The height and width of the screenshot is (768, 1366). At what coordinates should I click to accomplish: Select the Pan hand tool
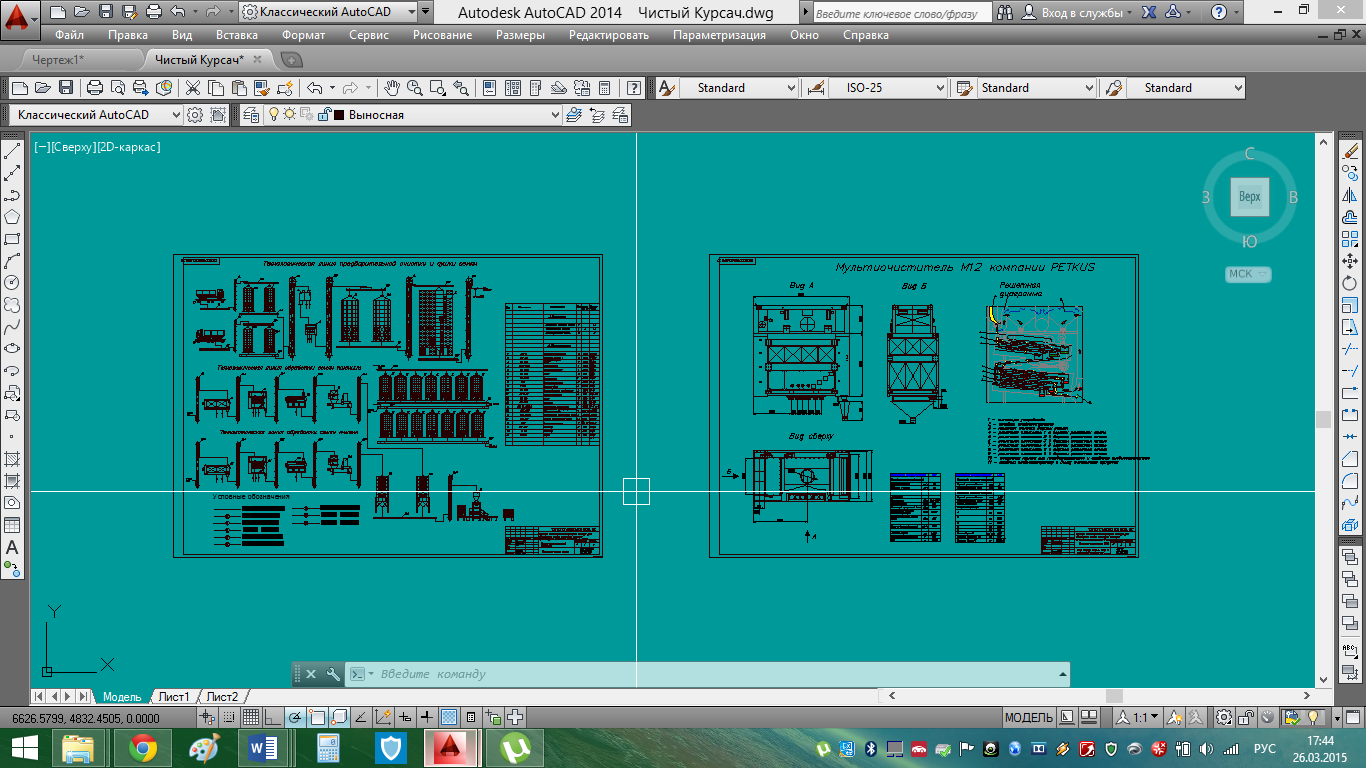393,88
